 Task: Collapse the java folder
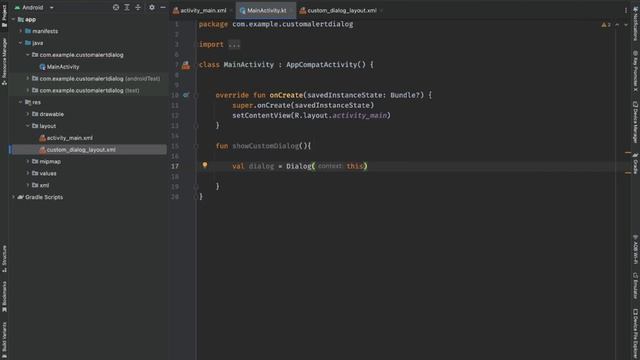coord(20,43)
